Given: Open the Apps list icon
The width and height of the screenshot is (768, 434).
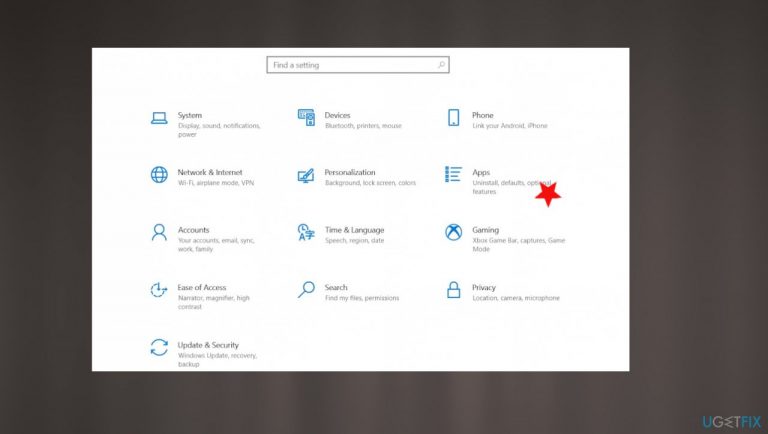Looking at the screenshot, I should pos(453,174).
